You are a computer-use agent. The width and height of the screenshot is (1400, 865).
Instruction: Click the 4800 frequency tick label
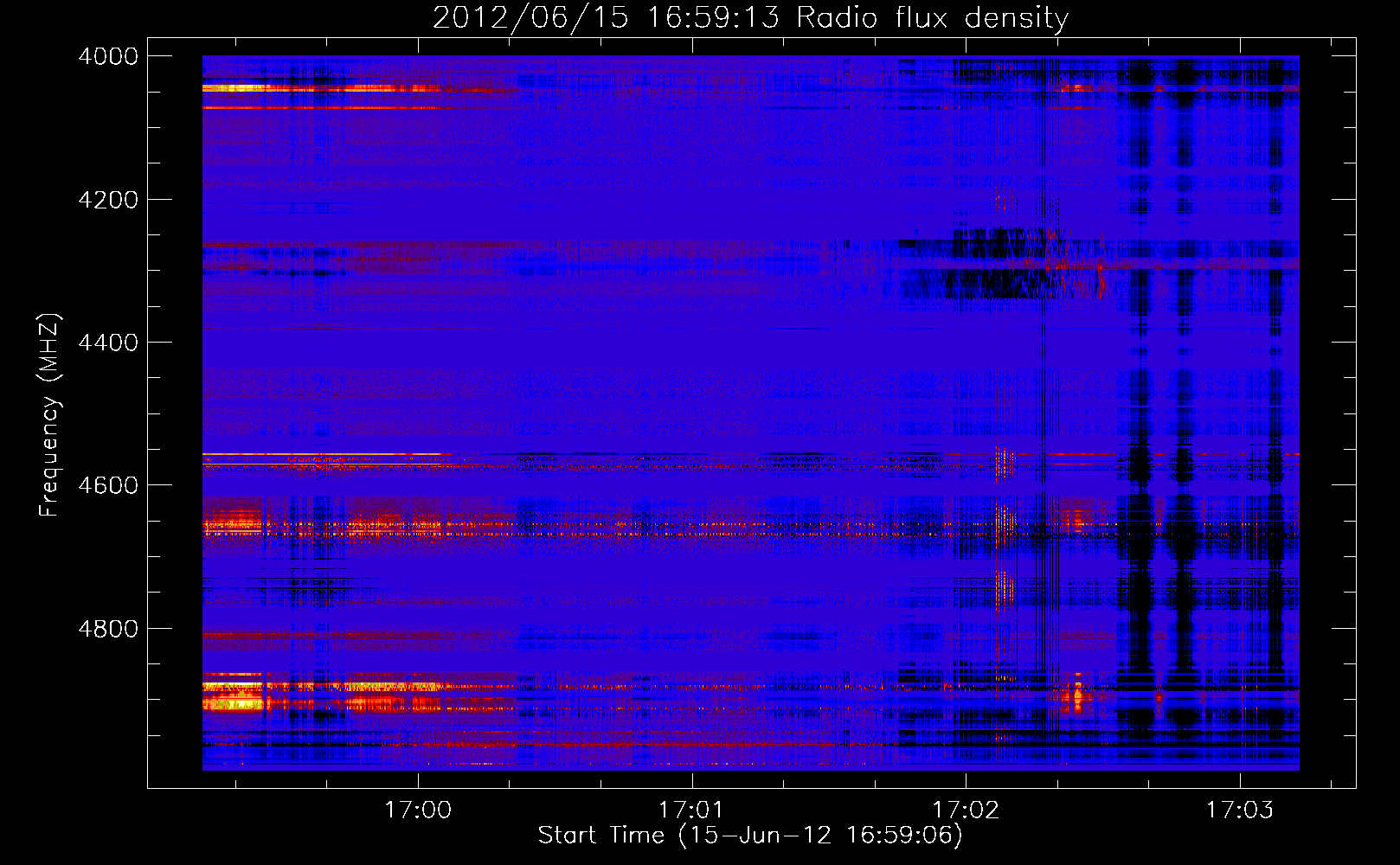coord(108,629)
